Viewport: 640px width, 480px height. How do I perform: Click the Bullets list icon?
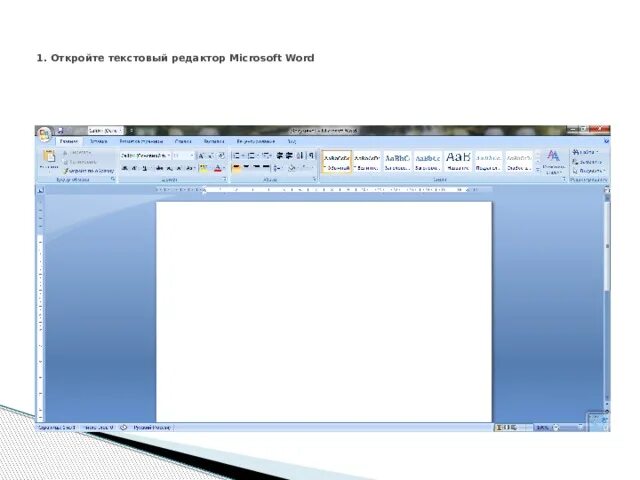tap(237, 156)
